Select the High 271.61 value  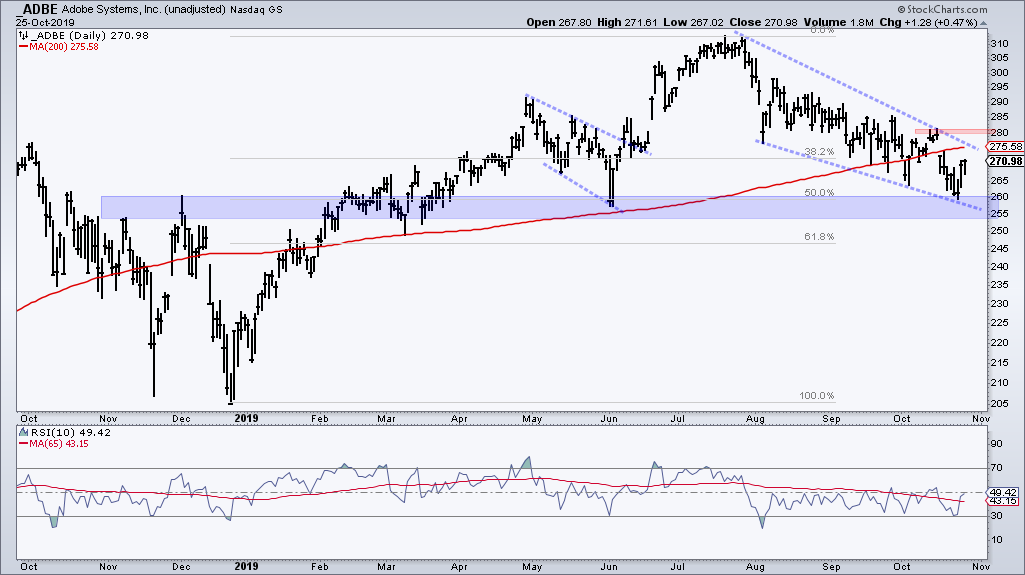[628, 22]
